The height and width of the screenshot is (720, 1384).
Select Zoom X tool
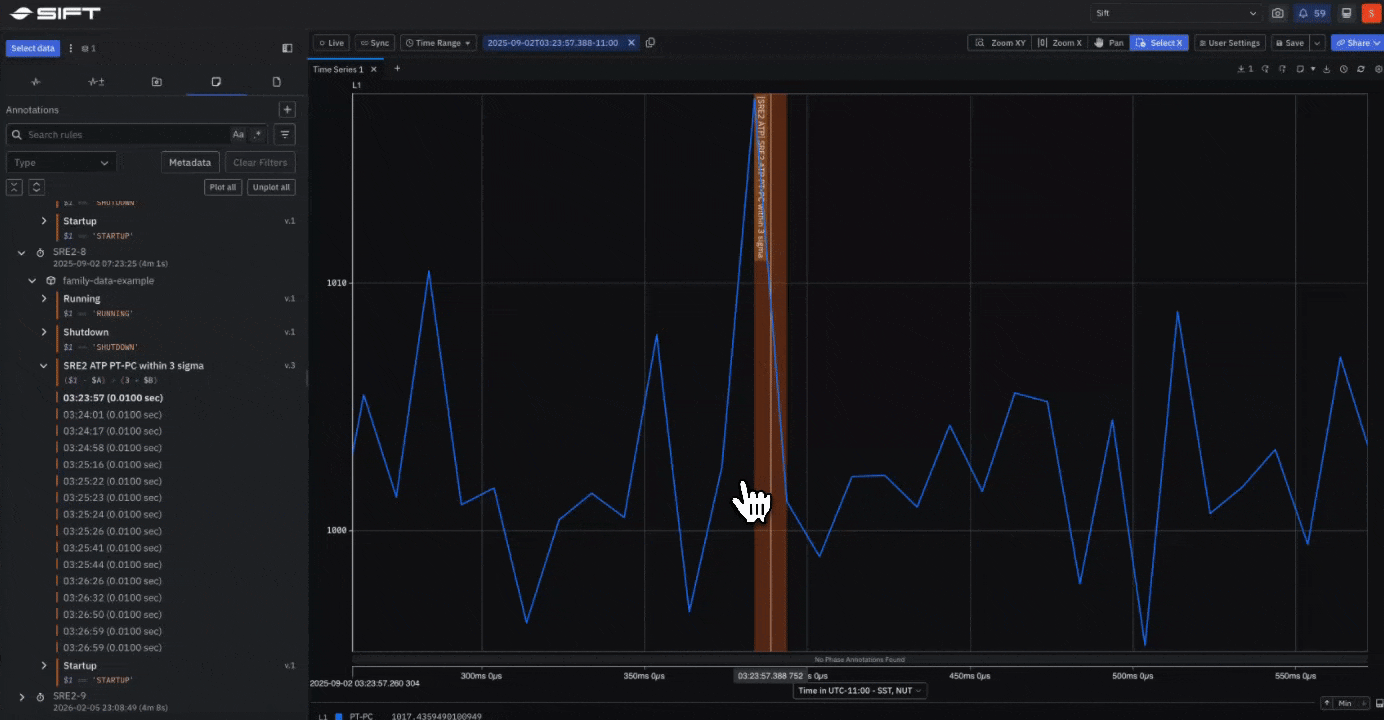tap(1059, 43)
